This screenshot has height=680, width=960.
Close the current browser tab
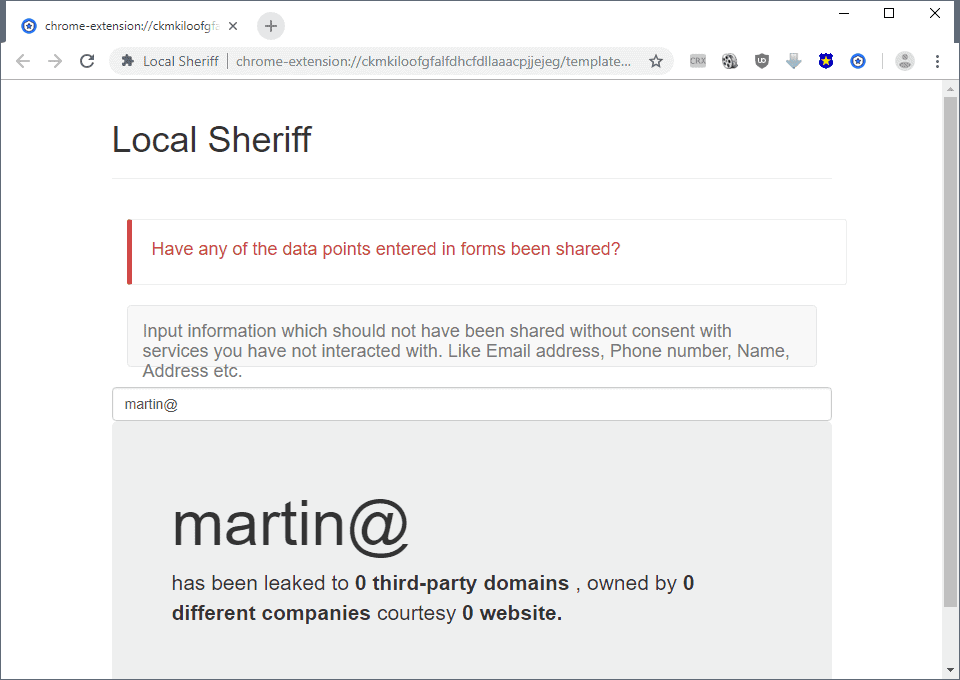coord(233,27)
